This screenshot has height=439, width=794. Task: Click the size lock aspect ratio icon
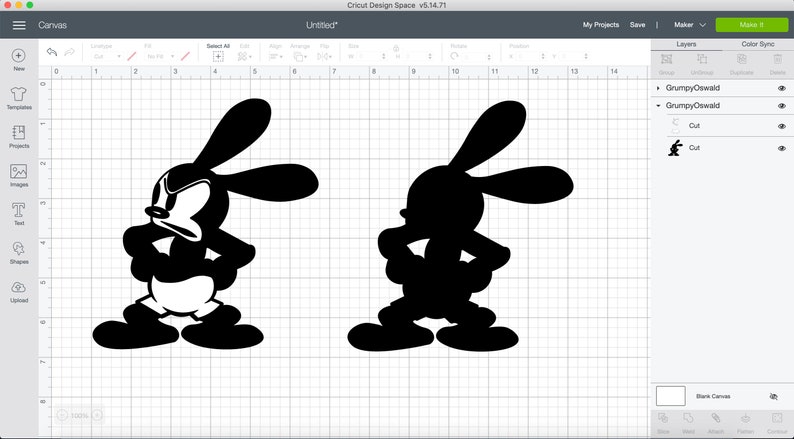[396, 48]
